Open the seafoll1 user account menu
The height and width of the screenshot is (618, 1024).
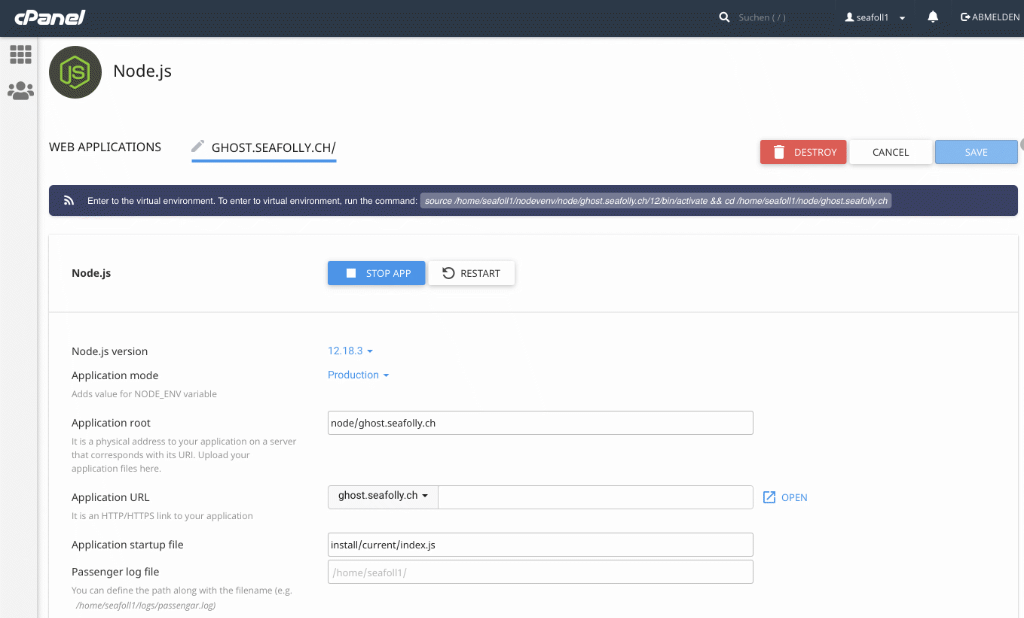[874, 18]
